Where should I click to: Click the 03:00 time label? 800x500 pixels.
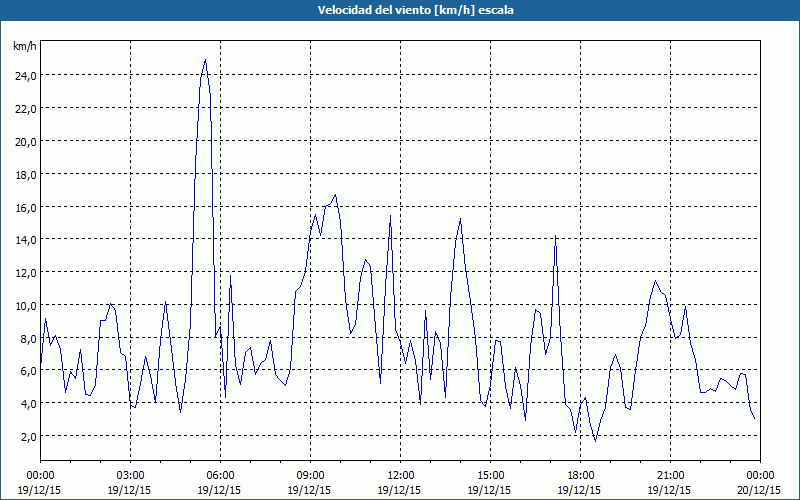pos(130,476)
